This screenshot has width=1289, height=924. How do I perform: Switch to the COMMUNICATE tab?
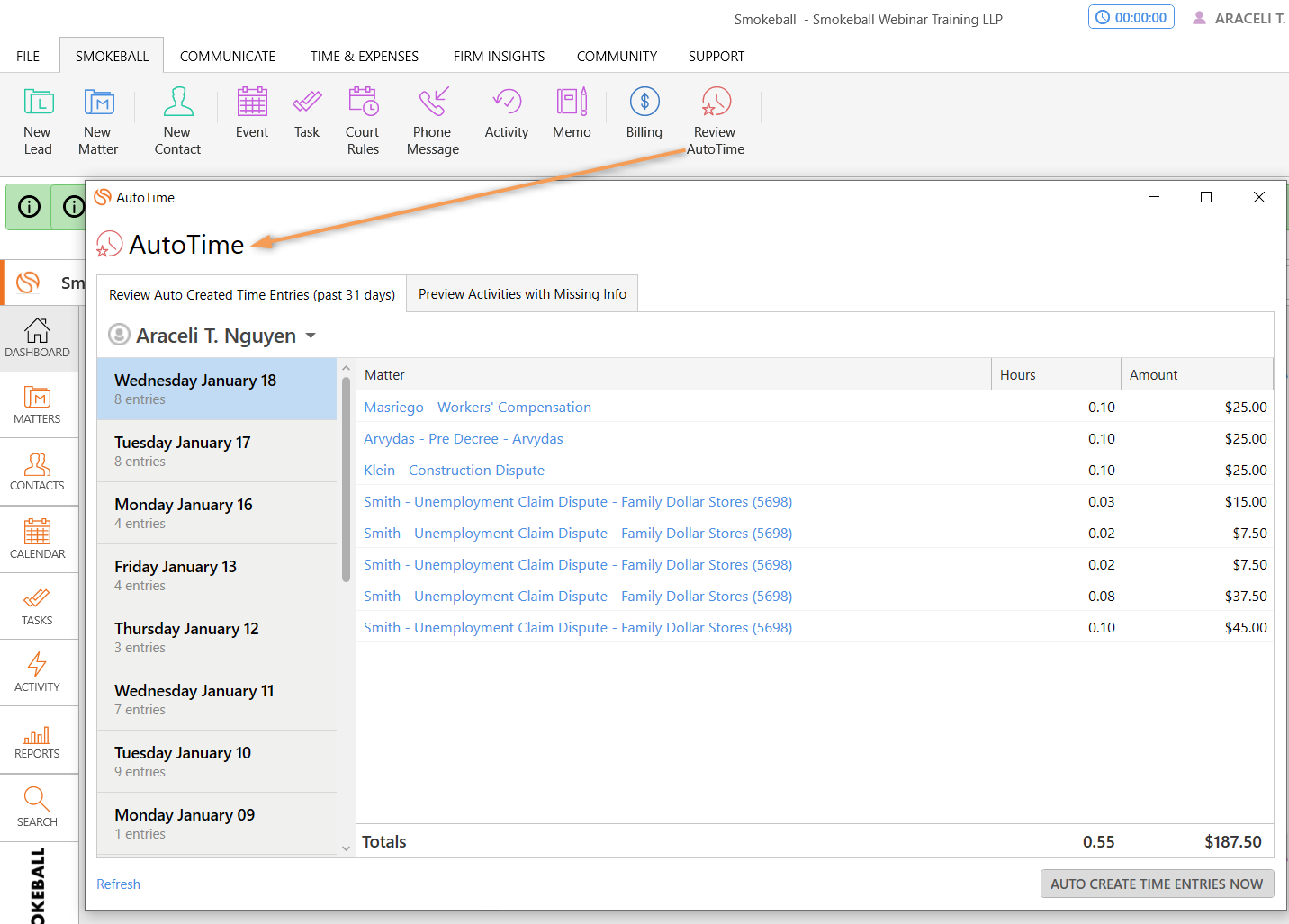(x=228, y=56)
